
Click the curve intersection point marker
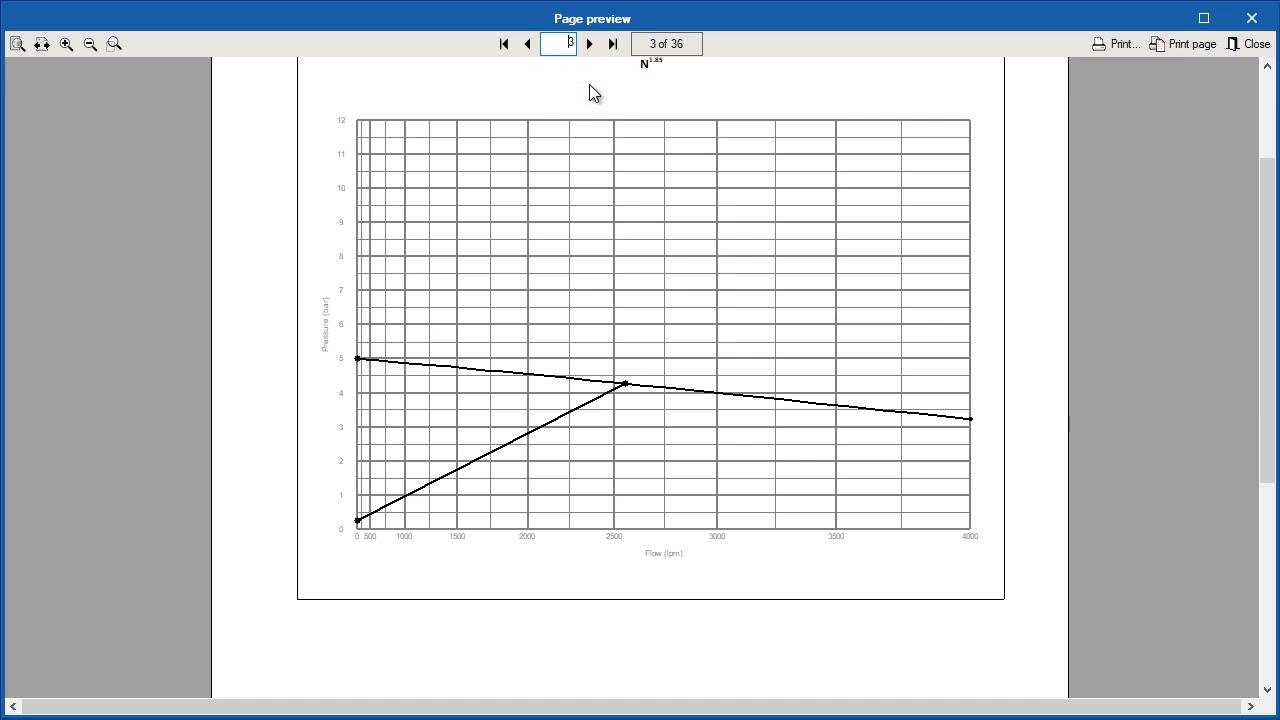(x=625, y=383)
